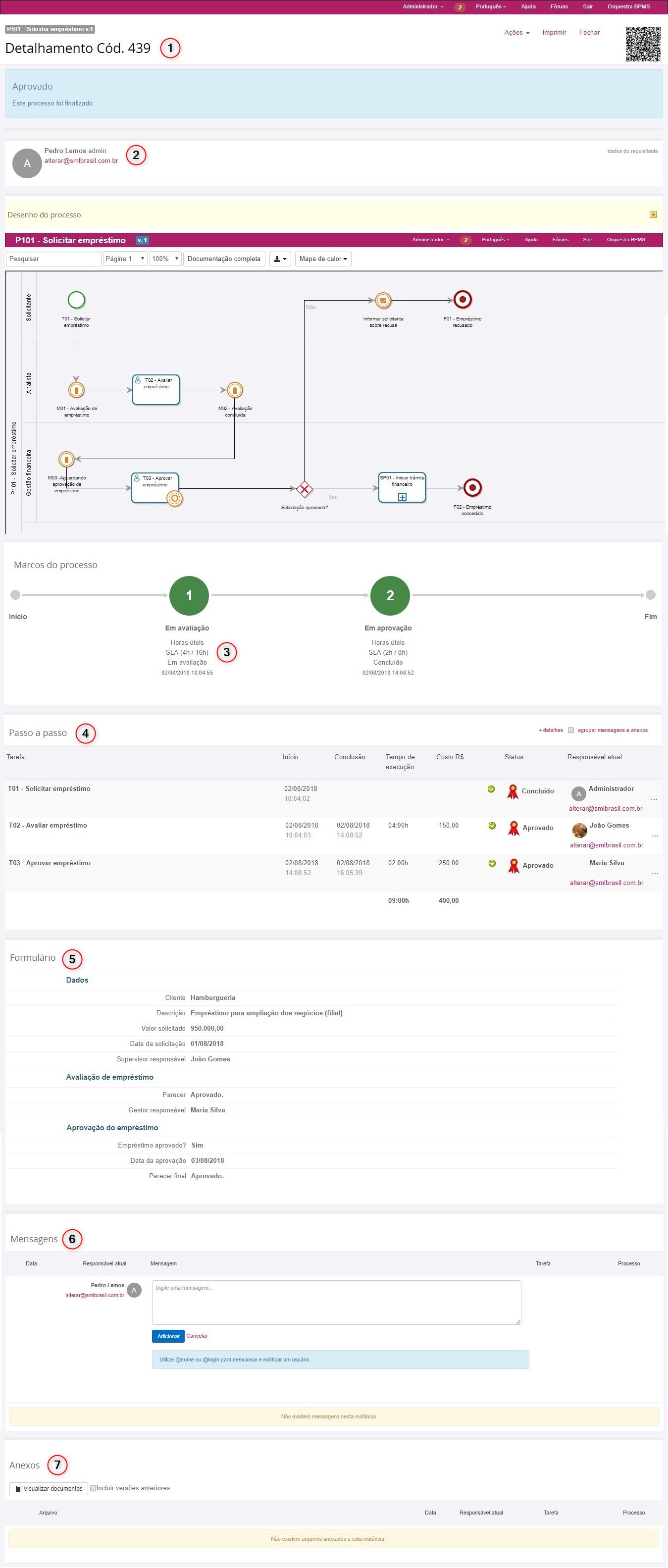
Task: Open the SP01 Iniciar trâmite financeiro subprocess
Action: (x=402, y=487)
